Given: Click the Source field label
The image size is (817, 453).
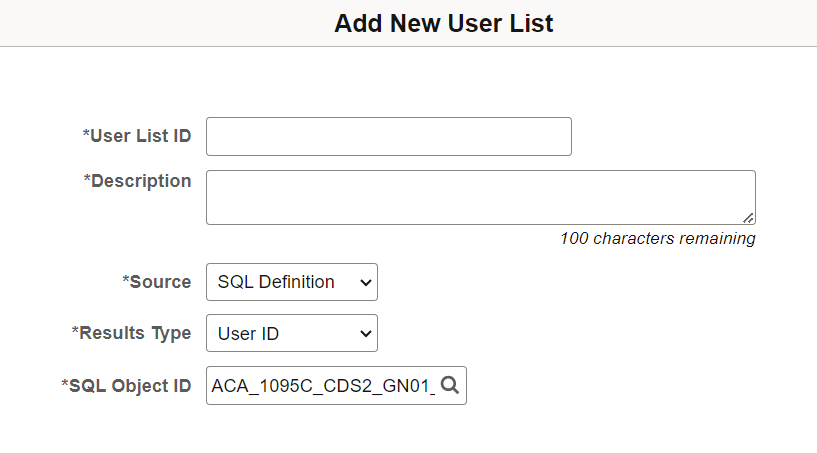Looking at the screenshot, I should coord(160,282).
